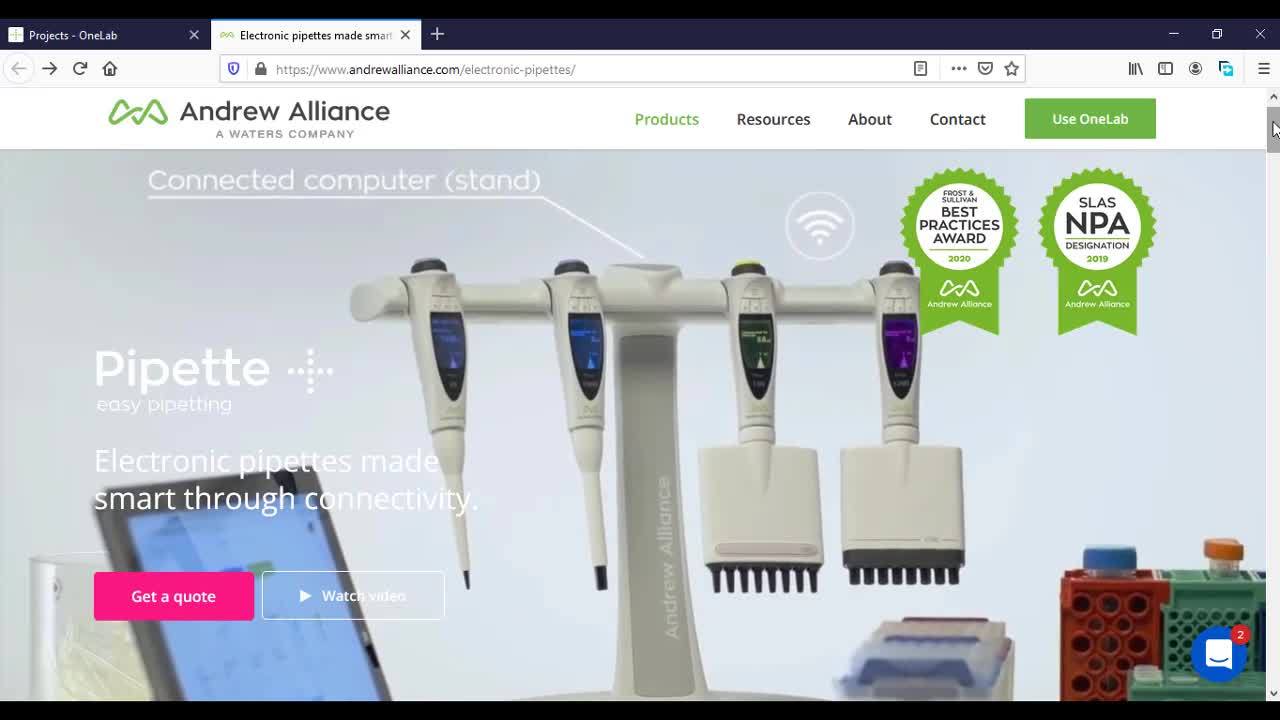Play the Watch video button

click(x=353, y=596)
